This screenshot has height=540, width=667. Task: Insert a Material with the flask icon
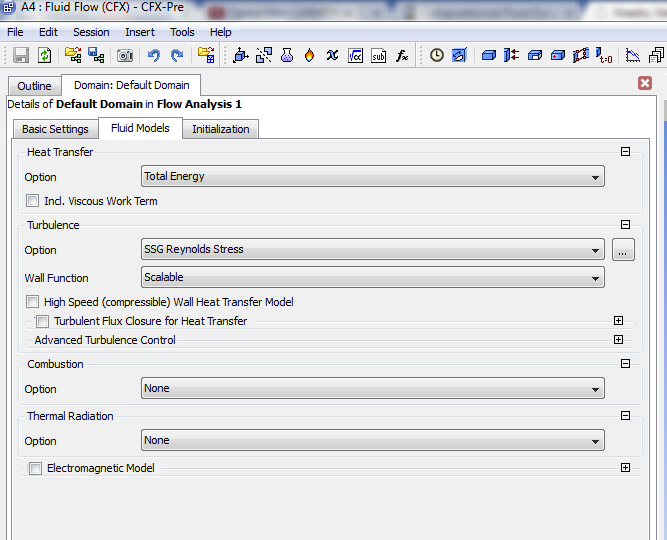click(x=287, y=55)
